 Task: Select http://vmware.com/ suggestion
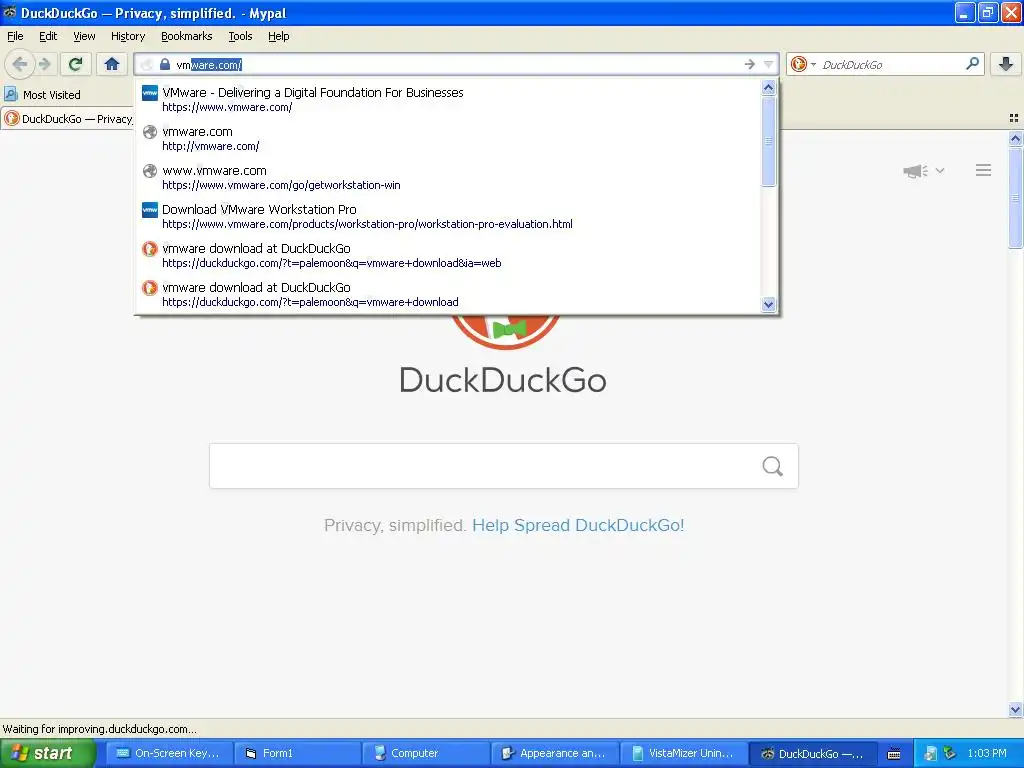click(x=448, y=138)
